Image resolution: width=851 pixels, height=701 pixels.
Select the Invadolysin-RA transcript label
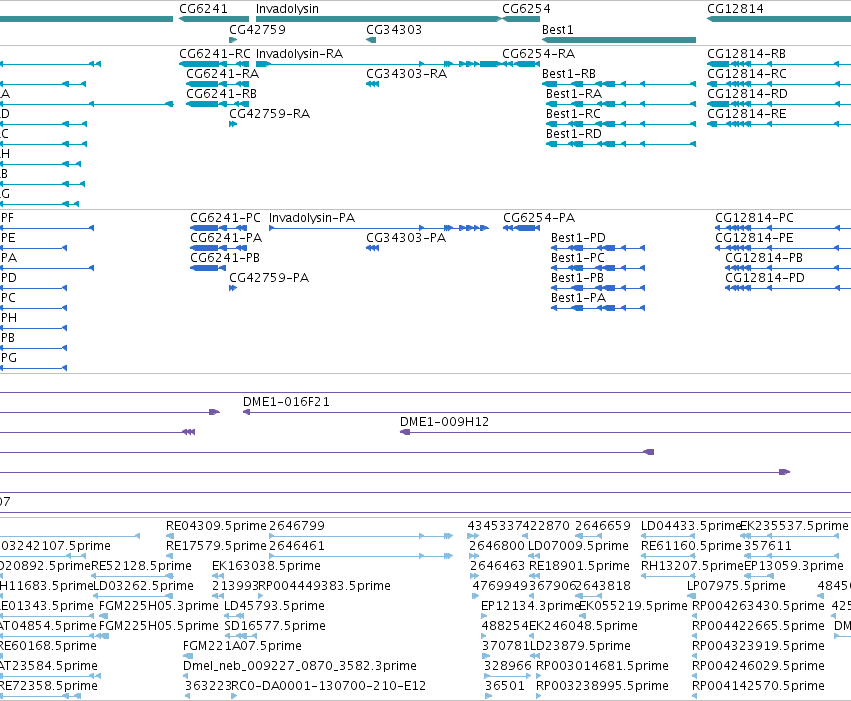299,54
